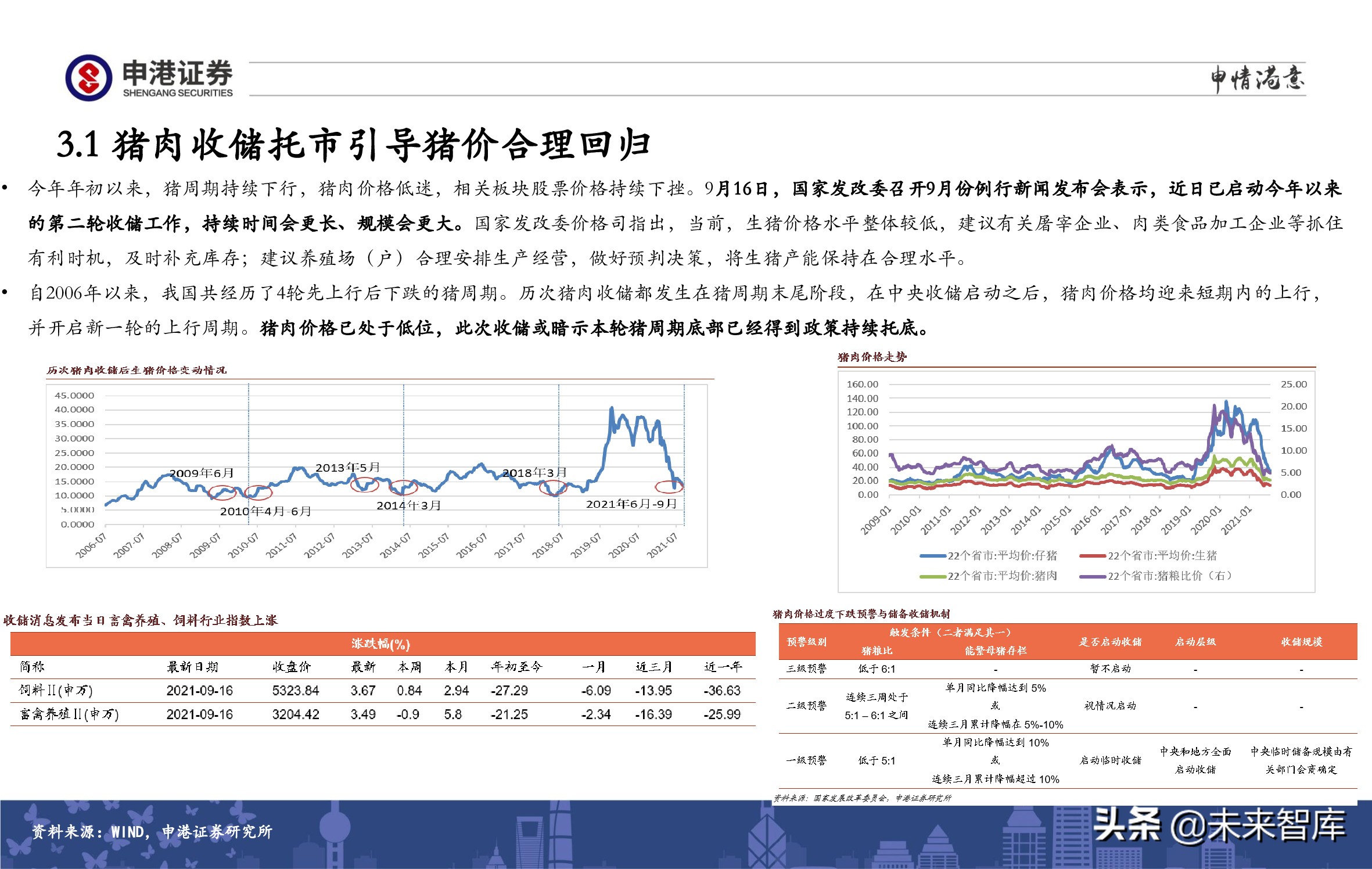
Task: Click the year-to-date value -27.29
Action: pos(509,691)
